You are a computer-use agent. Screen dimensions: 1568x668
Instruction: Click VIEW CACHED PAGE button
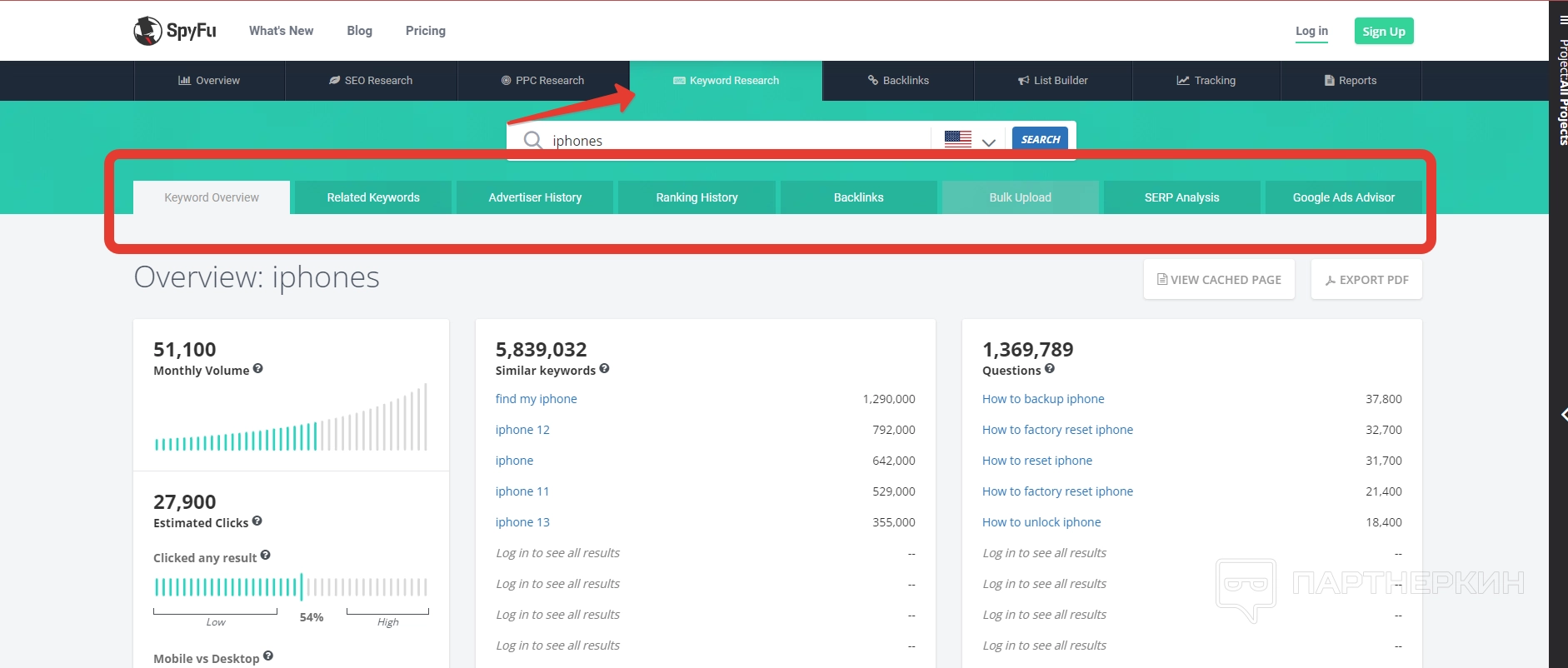click(x=1219, y=280)
